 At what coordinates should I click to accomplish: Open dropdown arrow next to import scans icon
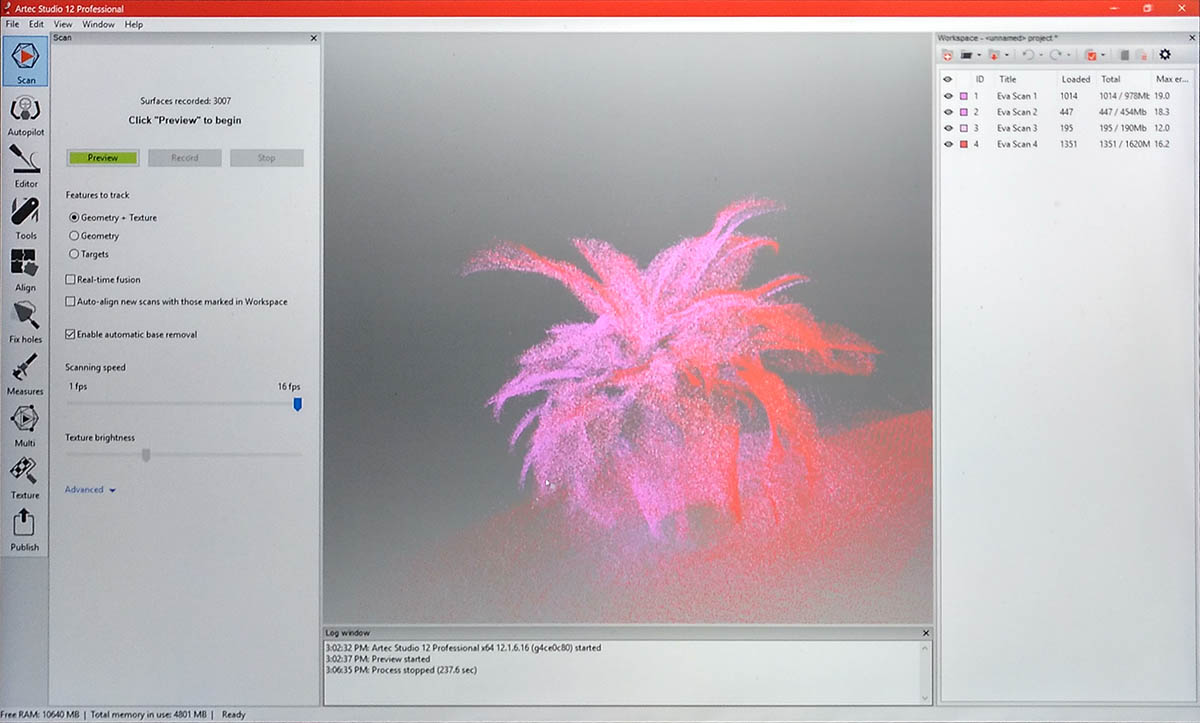tap(1006, 55)
